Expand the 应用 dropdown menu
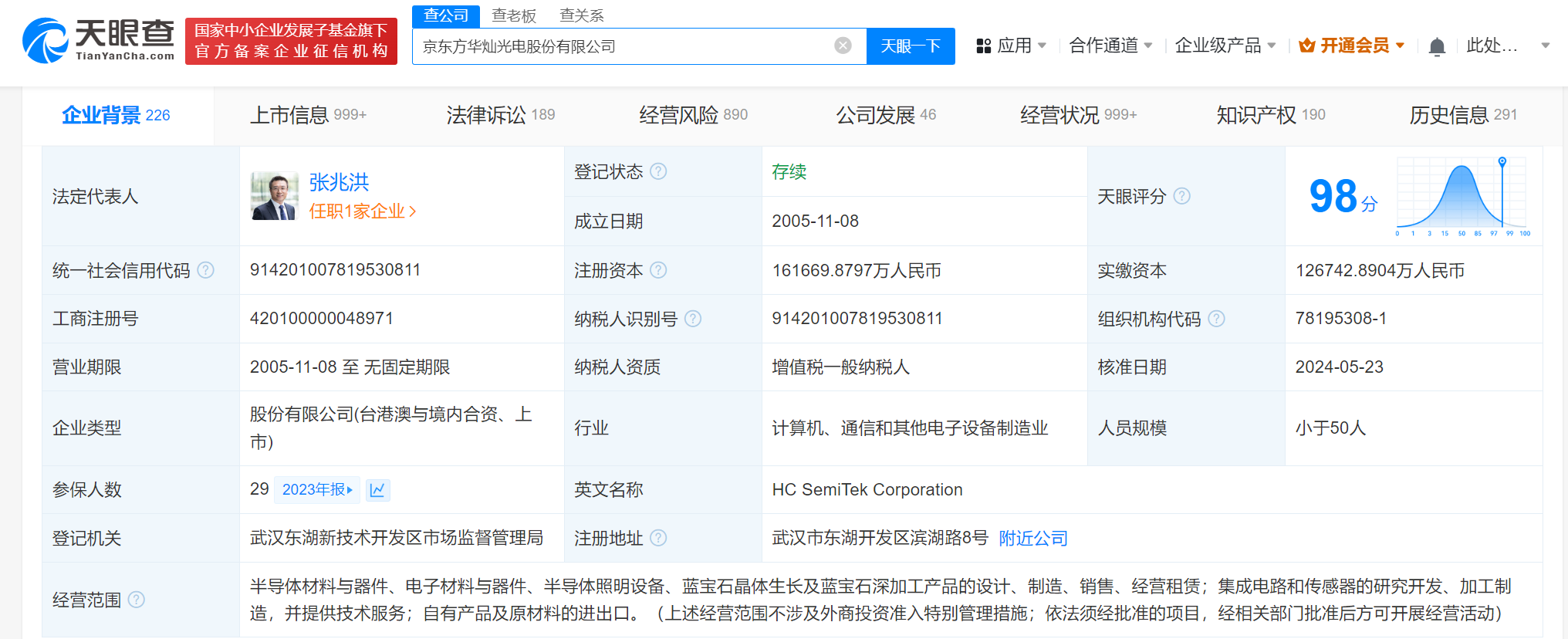Image resolution: width=1568 pixels, height=639 pixels. [1012, 46]
